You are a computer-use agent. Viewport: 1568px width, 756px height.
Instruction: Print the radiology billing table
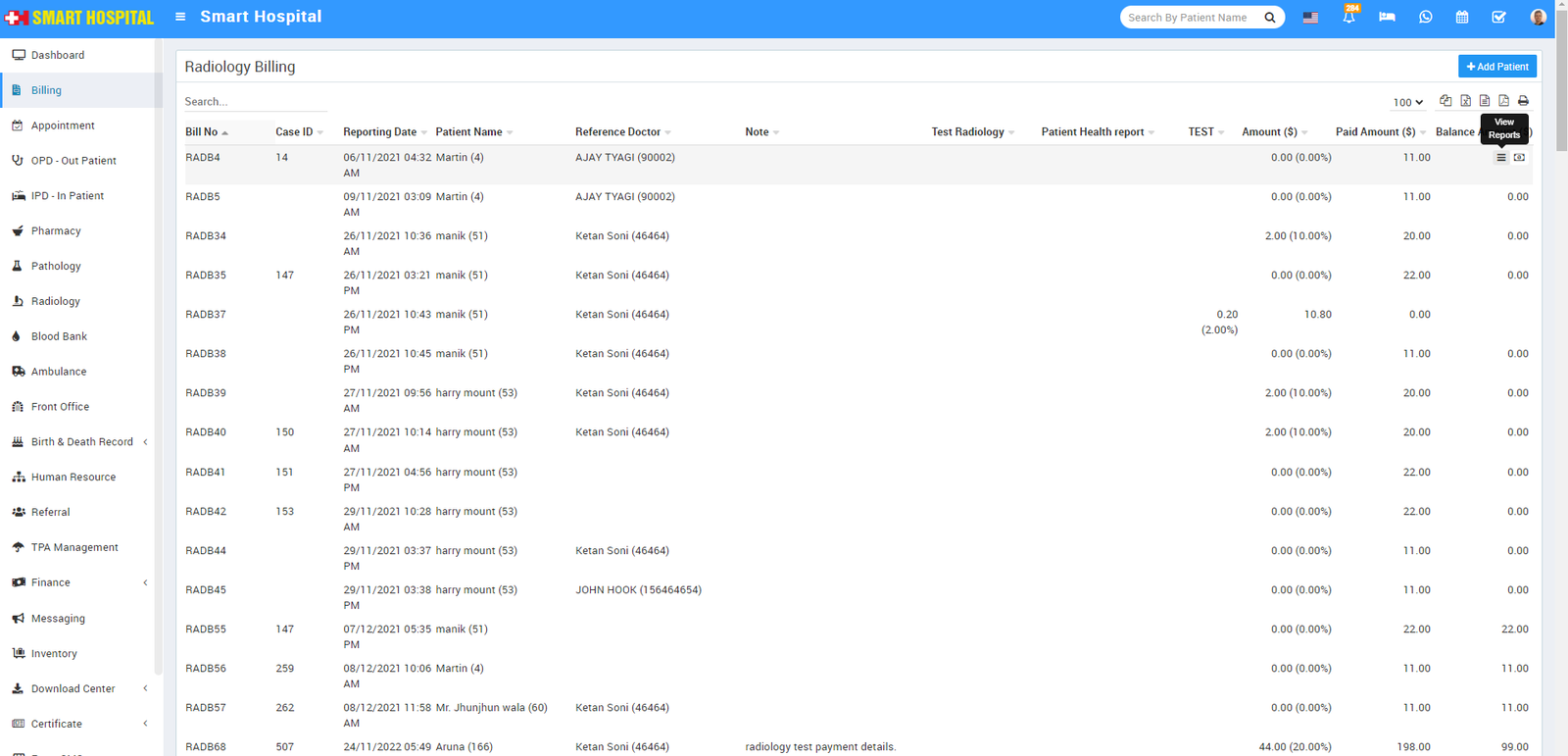click(1523, 101)
